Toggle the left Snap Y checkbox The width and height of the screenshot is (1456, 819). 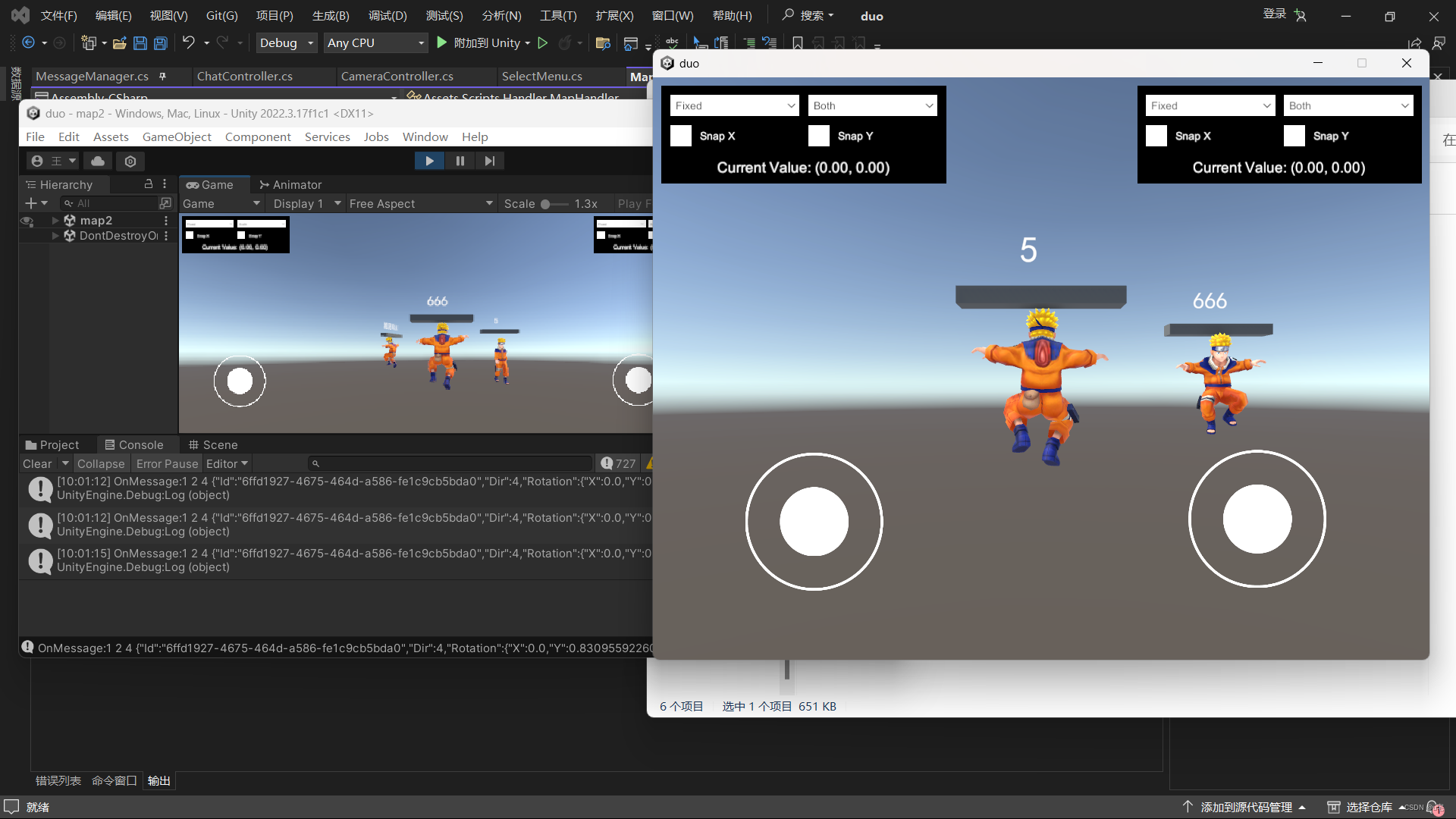[819, 136]
